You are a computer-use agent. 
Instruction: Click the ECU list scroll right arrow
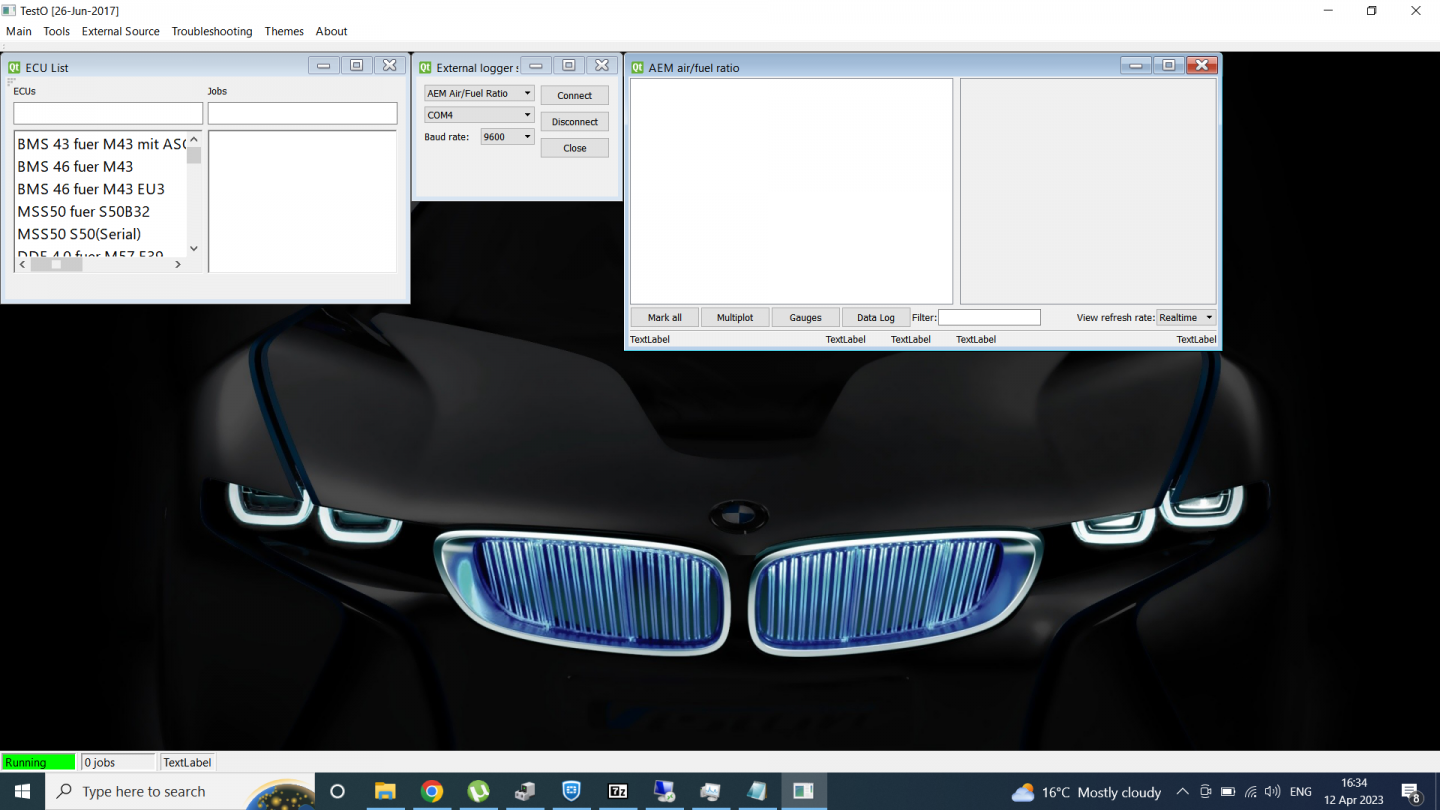(179, 264)
